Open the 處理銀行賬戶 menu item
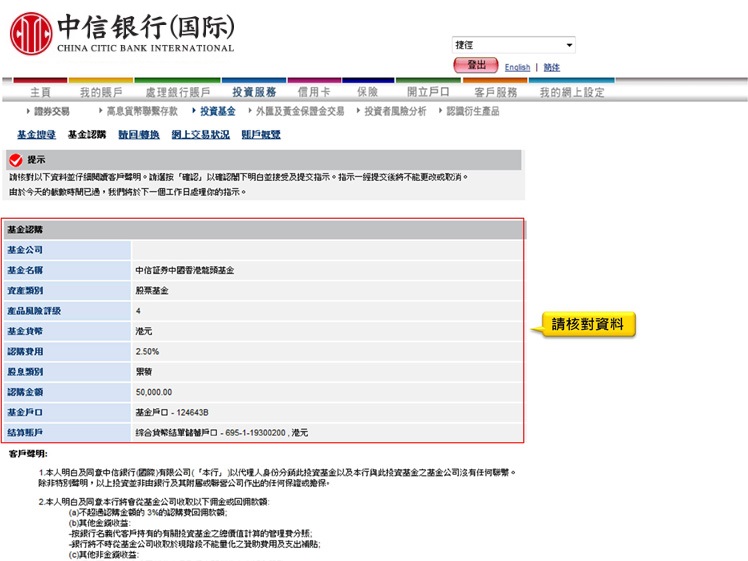This screenshot has height=561, width=748. click(178, 92)
